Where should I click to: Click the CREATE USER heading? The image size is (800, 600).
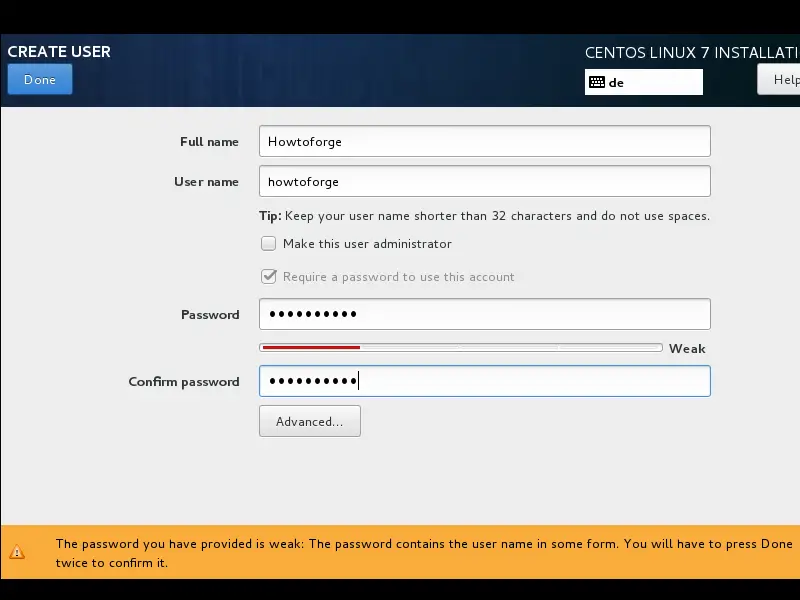[59, 52]
